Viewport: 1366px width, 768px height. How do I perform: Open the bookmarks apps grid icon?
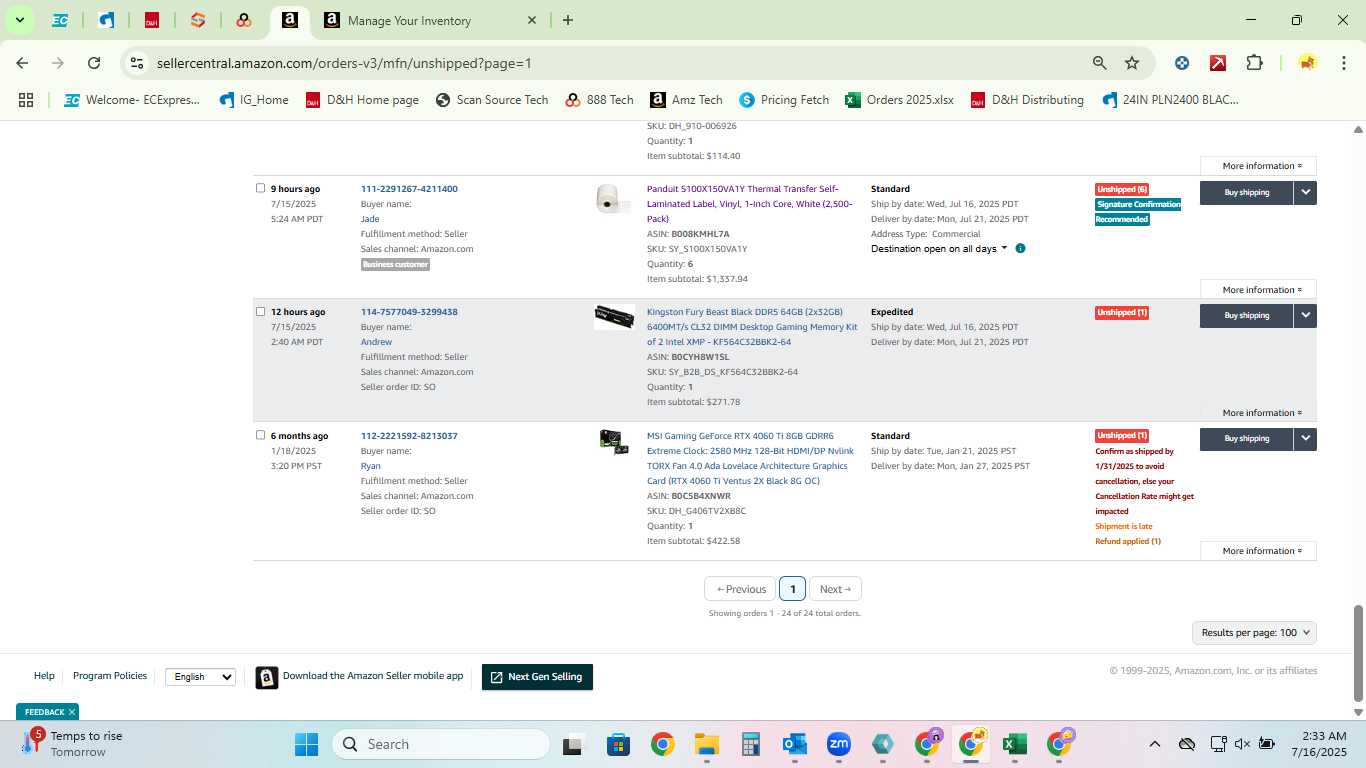pos(26,100)
